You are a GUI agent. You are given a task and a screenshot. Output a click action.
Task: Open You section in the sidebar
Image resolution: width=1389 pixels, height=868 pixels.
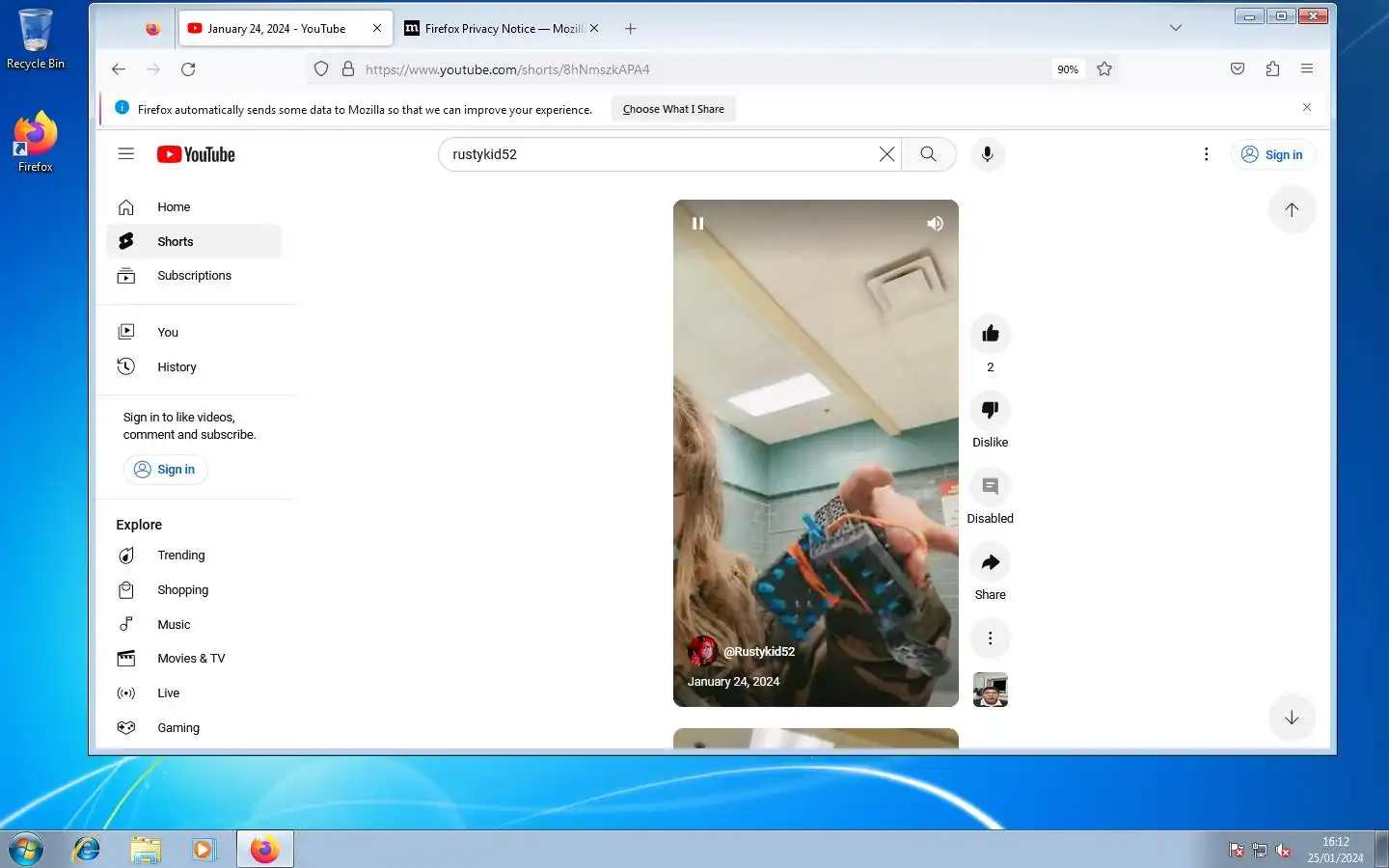(x=194, y=333)
